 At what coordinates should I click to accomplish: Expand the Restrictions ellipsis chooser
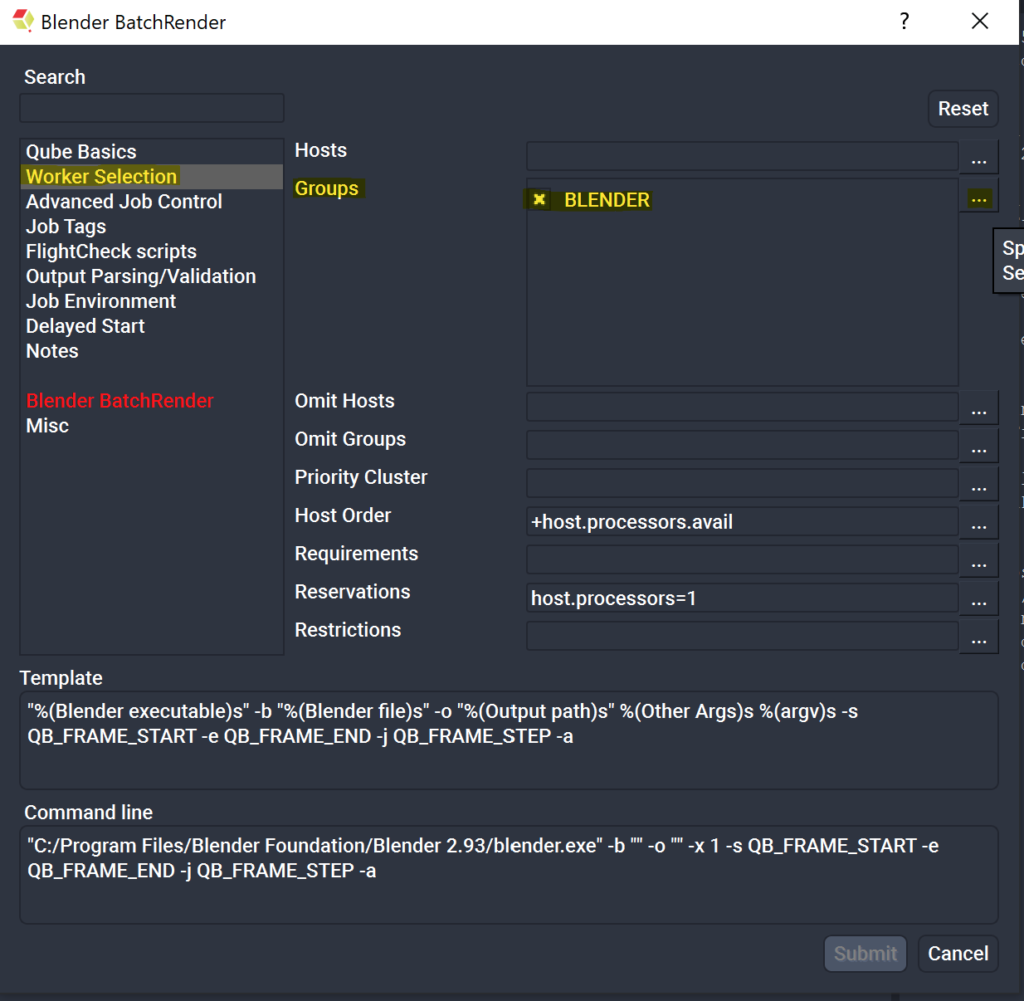click(x=978, y=637)
